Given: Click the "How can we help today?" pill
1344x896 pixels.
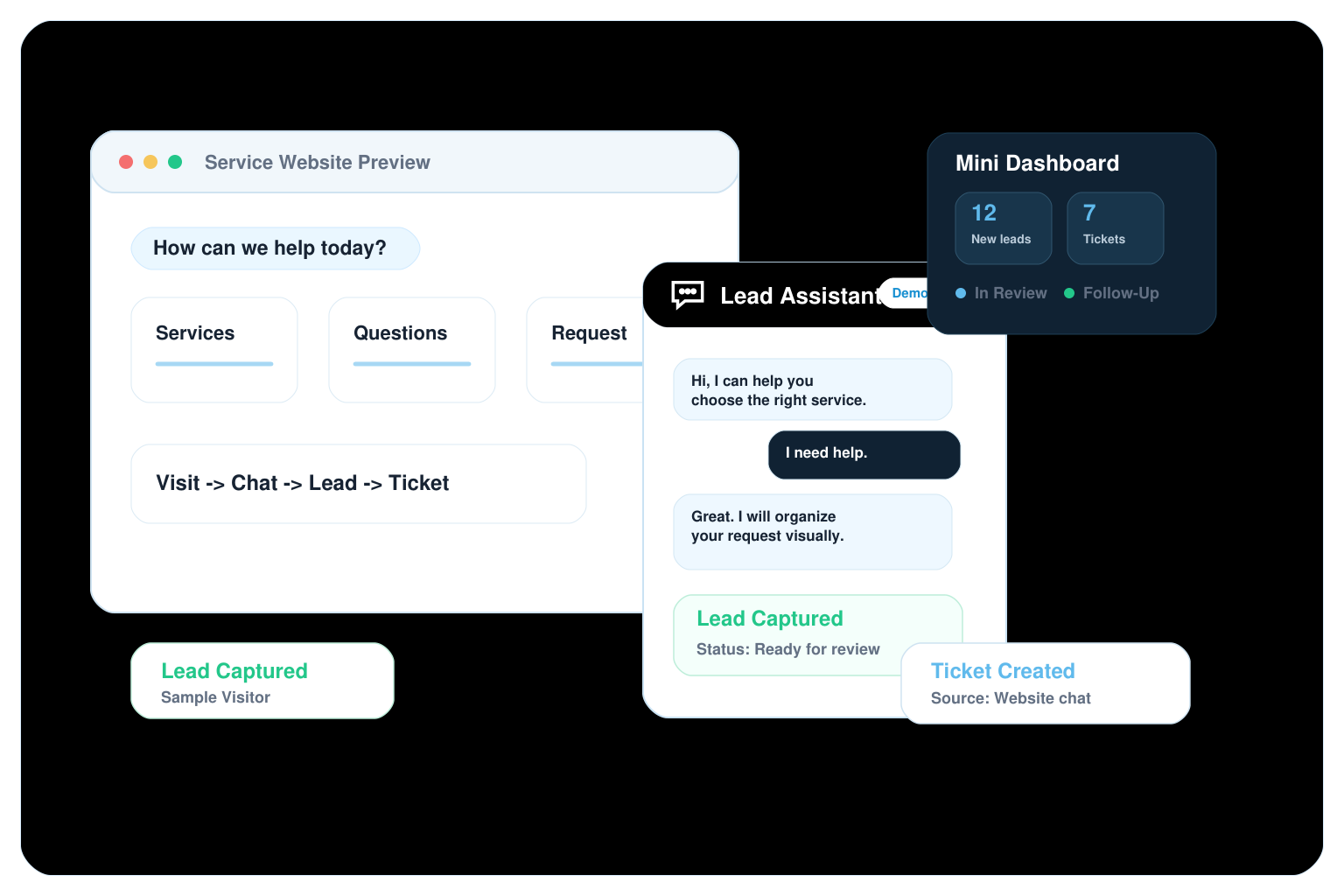Looking at the screenshot, I should [276, 248].
